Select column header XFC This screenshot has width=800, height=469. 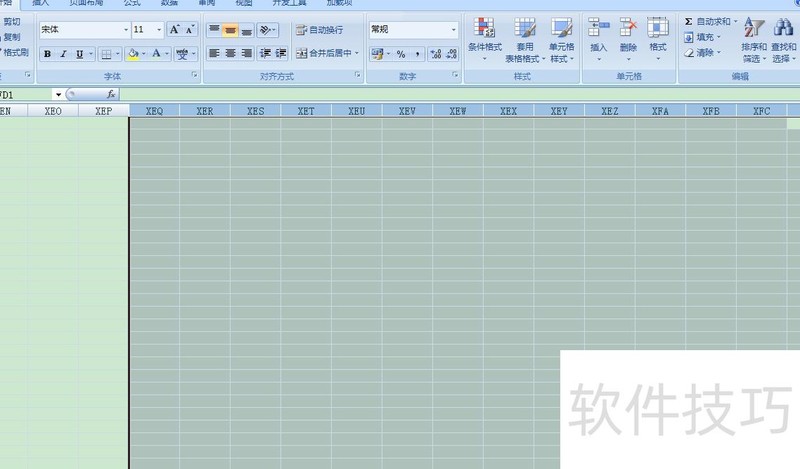point(761,111)
